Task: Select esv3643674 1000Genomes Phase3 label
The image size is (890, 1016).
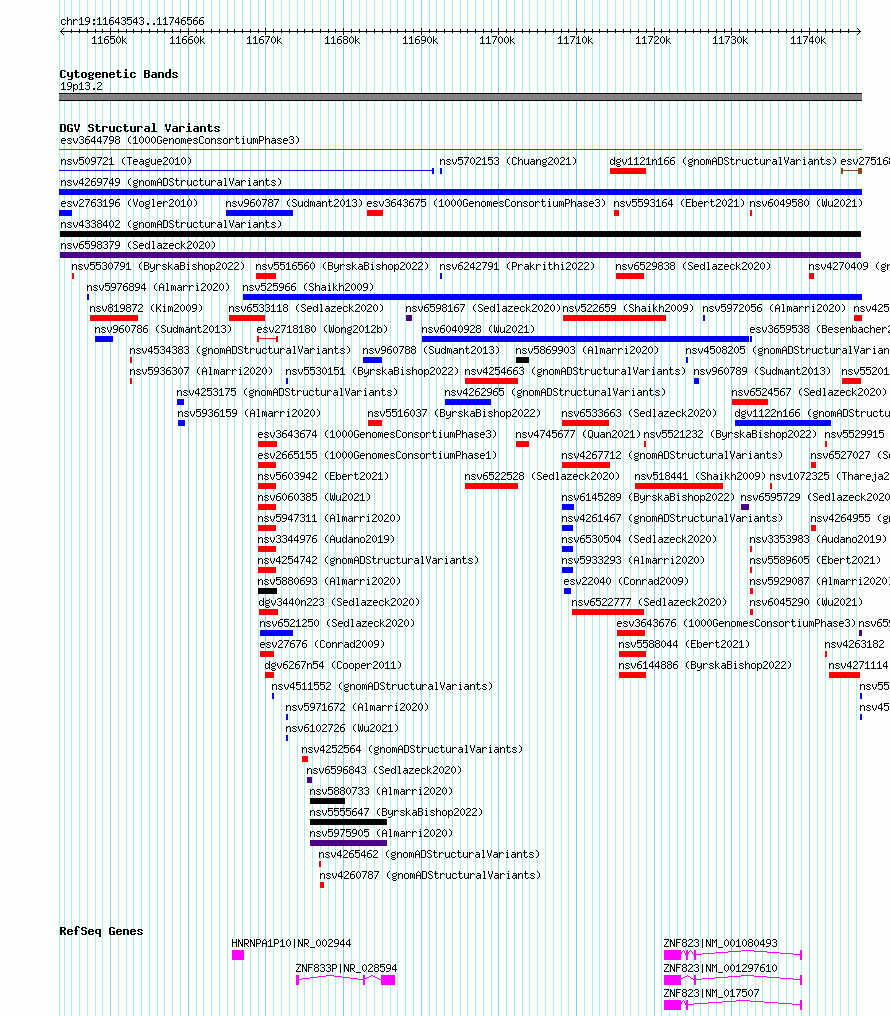Action: pyautogui.click(x=378, y=434)
